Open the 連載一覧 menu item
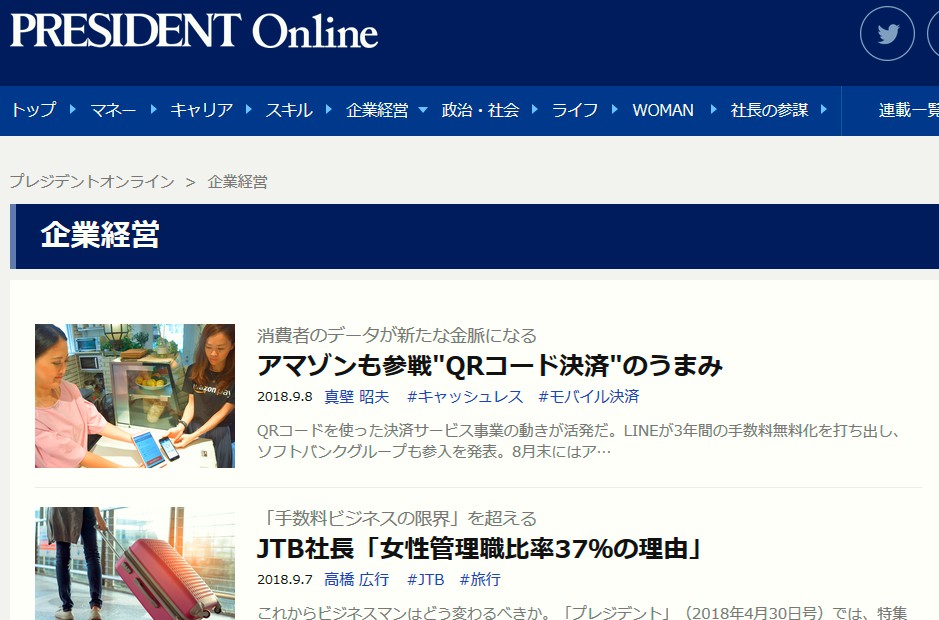Screen dimensions: 939x620 [x=906, y=110]
